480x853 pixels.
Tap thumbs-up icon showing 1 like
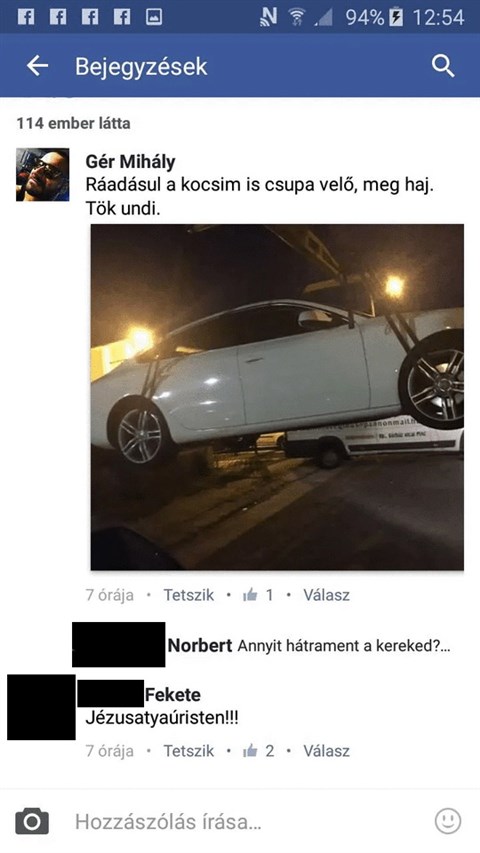point(250,595)
